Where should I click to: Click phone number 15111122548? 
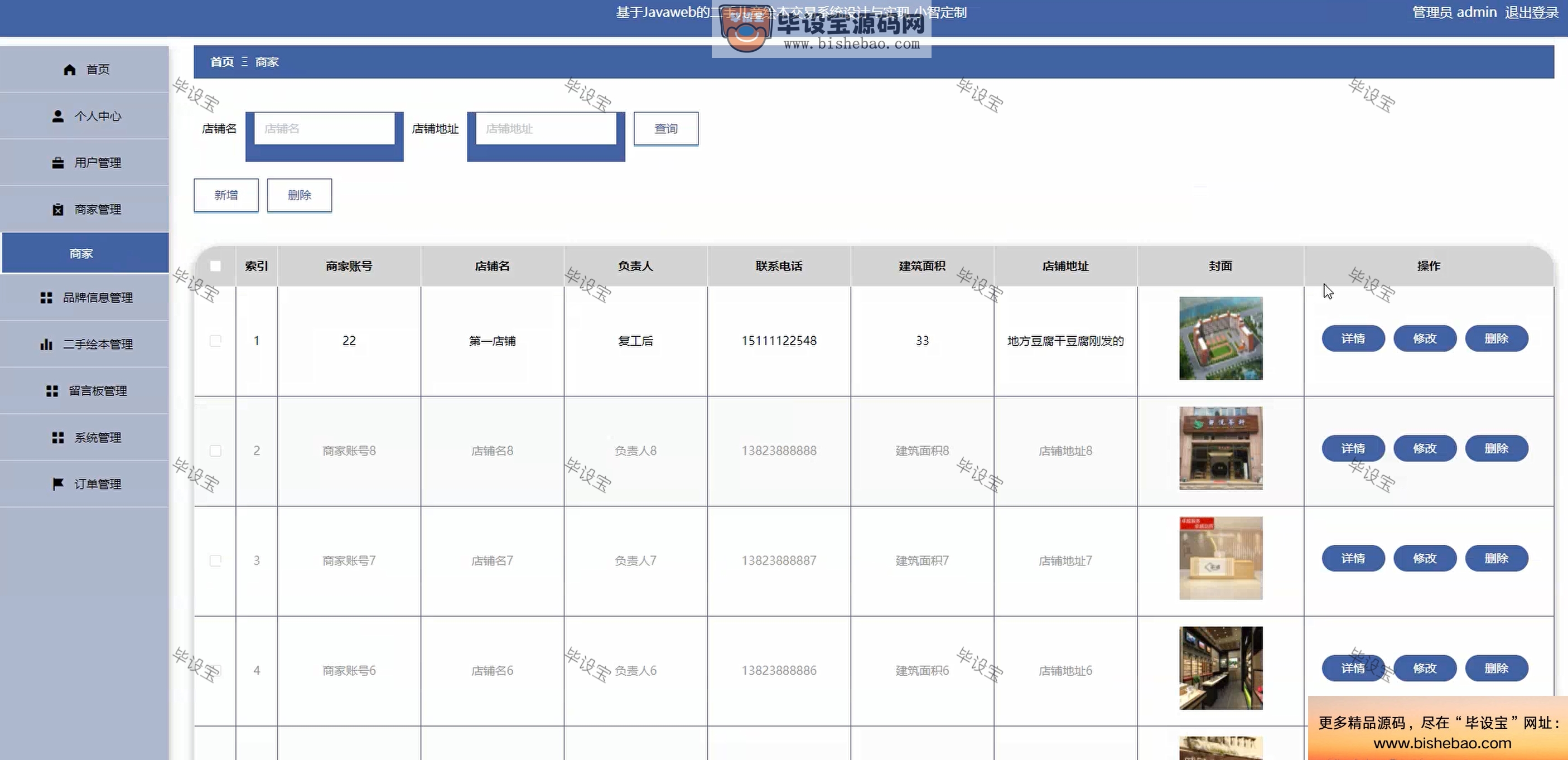click(x=779, y=341)
